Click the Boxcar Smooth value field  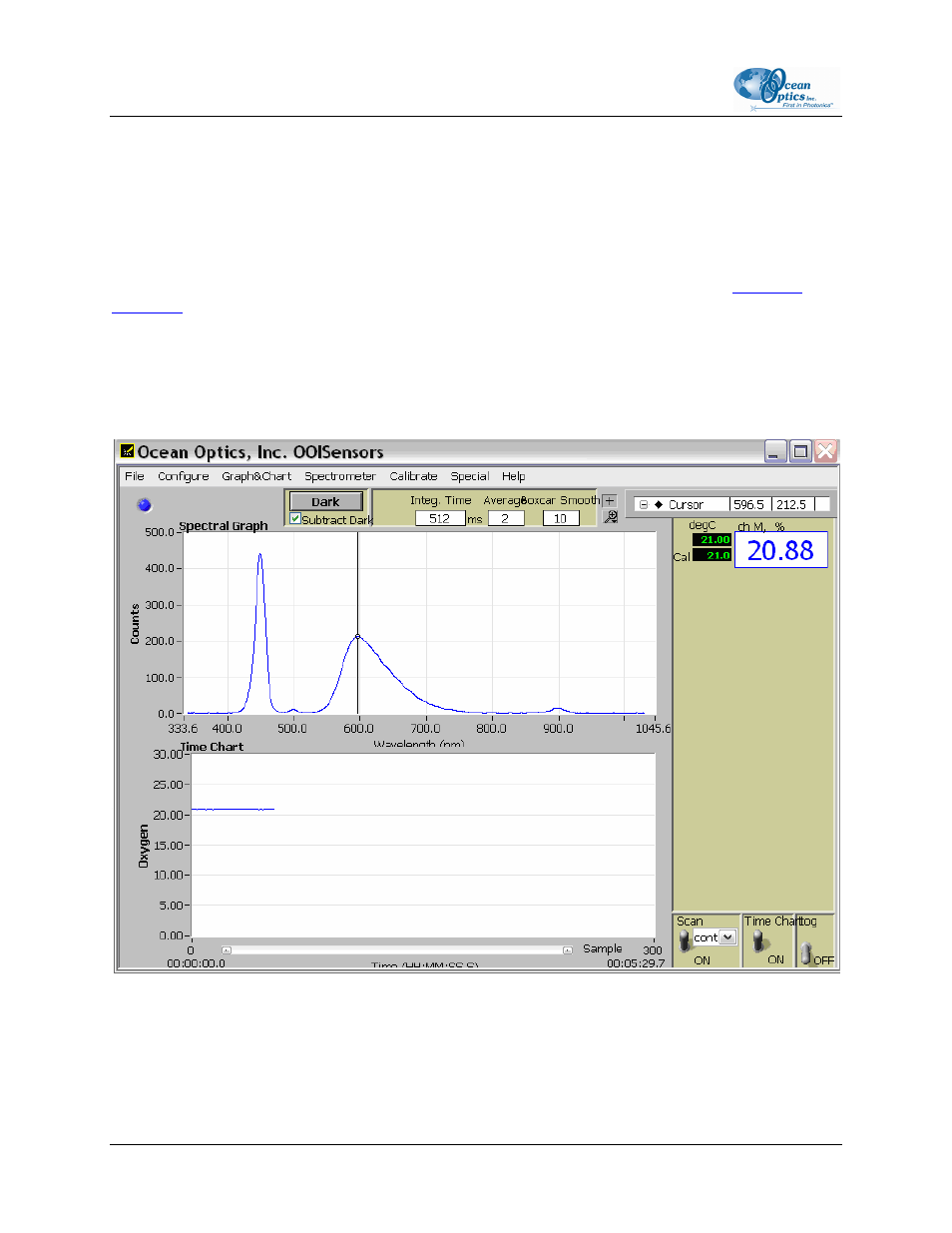(561, 519)
